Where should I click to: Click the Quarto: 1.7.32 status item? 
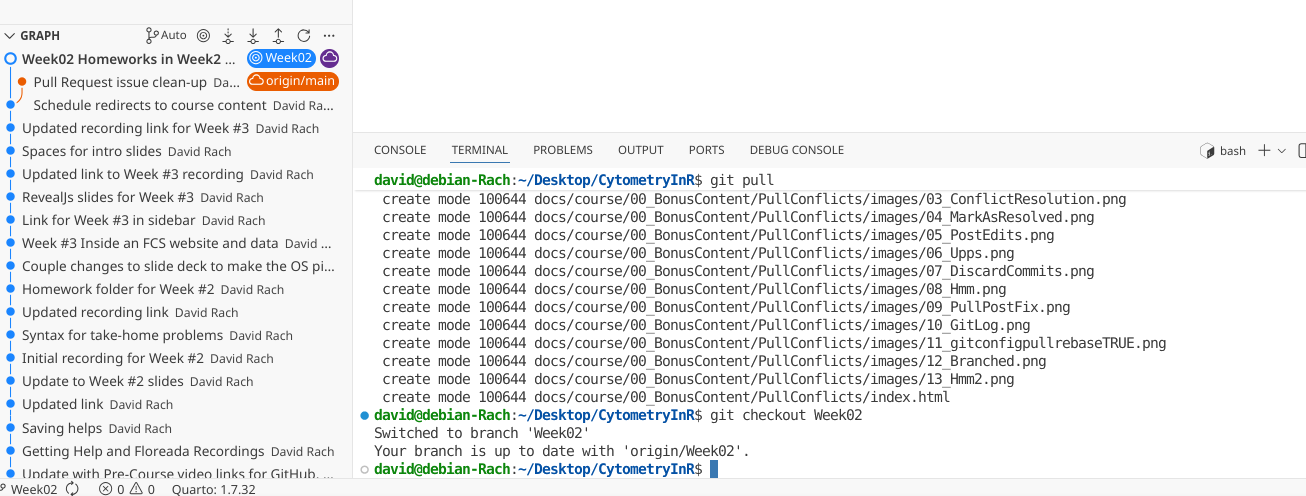point(214,489)
